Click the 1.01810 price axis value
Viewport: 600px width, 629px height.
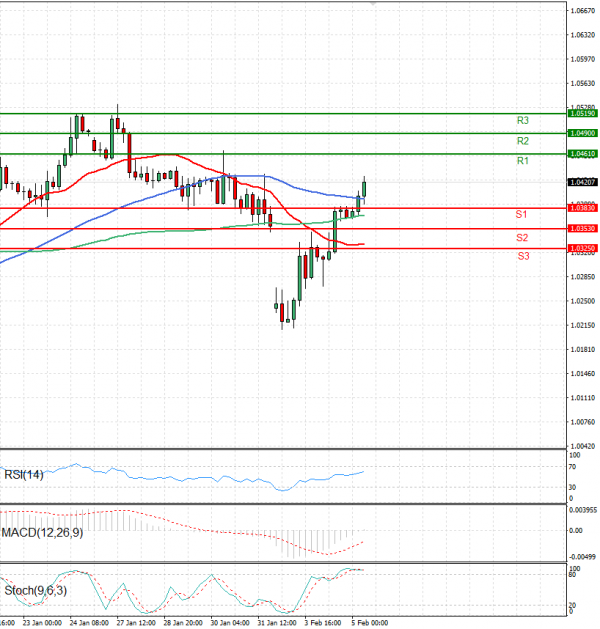[583, 349]
